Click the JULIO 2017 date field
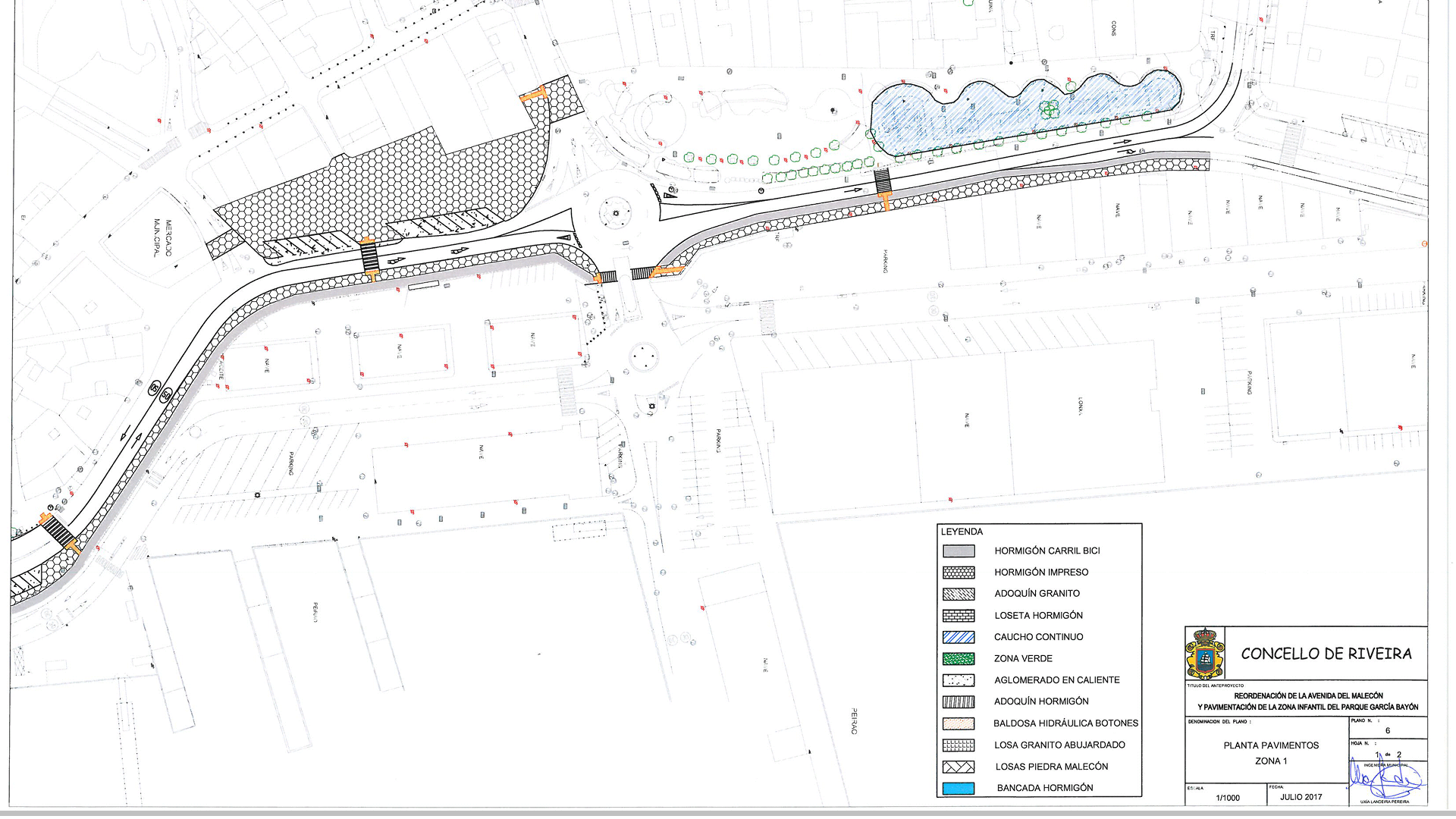This screenshot has width=1456, height=819. coord(1301,797)
